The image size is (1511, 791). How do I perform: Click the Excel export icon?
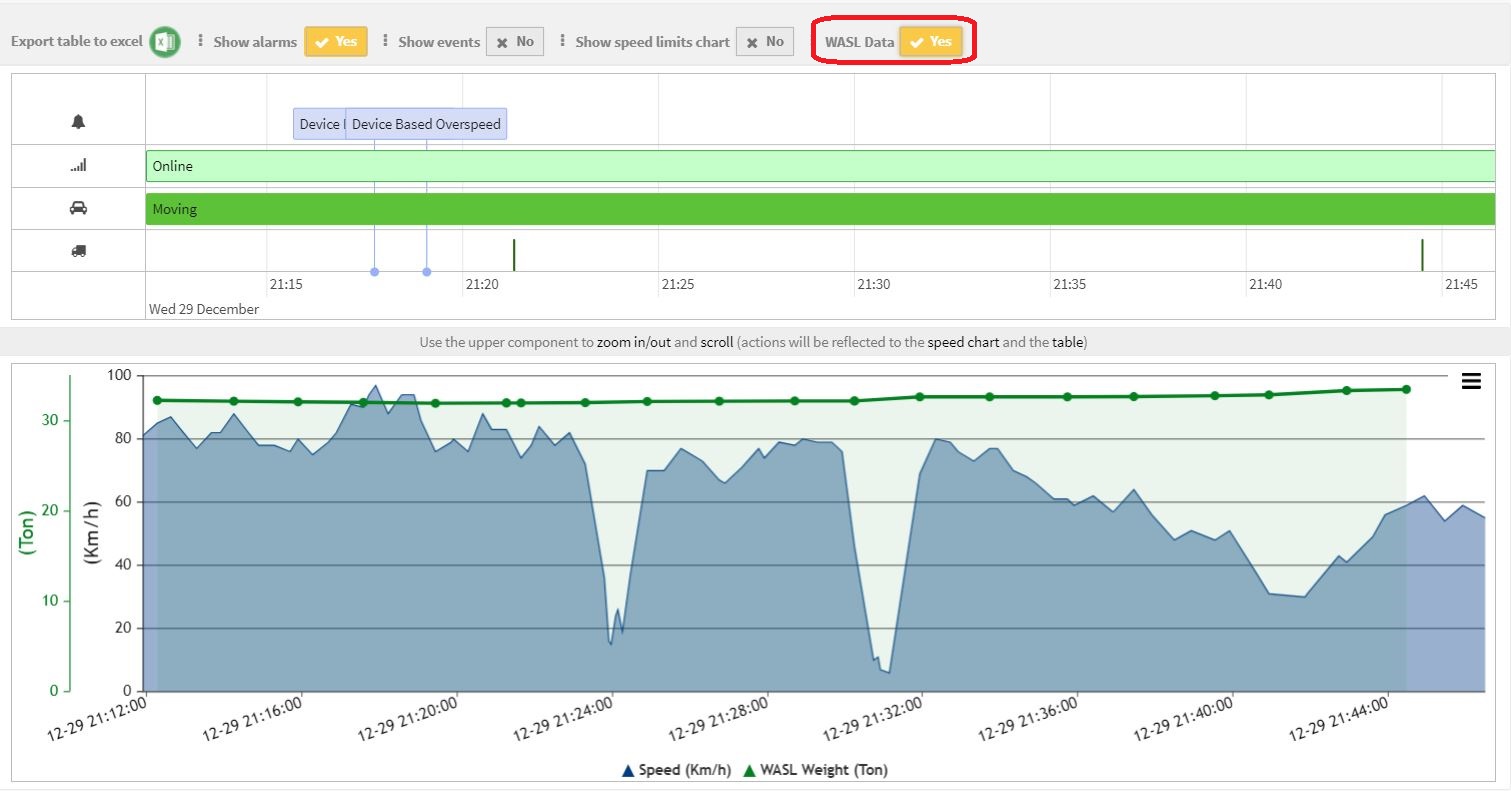click(x=165, y=42)
